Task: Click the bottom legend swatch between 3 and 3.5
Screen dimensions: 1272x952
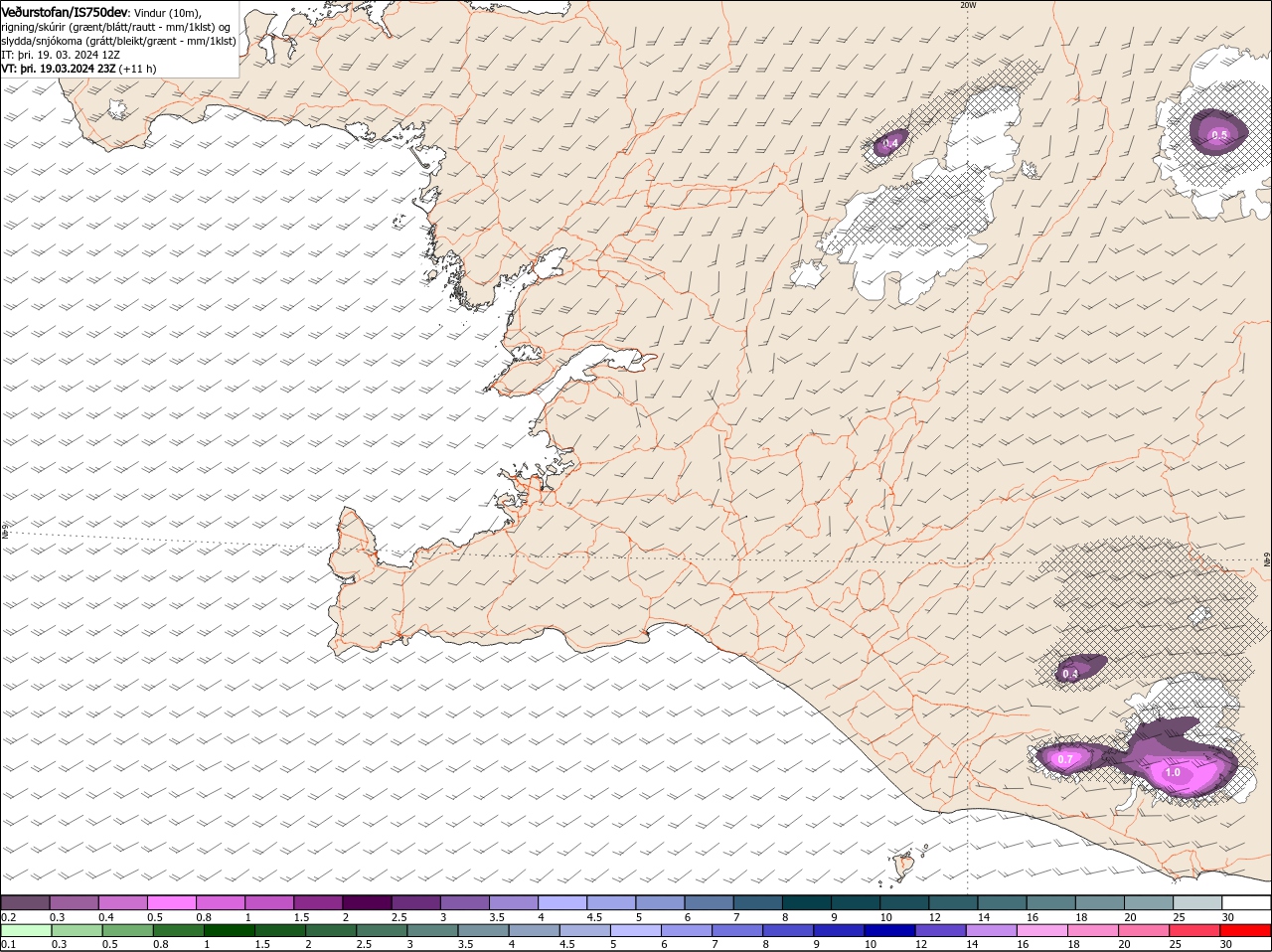Action: (433, 930)
